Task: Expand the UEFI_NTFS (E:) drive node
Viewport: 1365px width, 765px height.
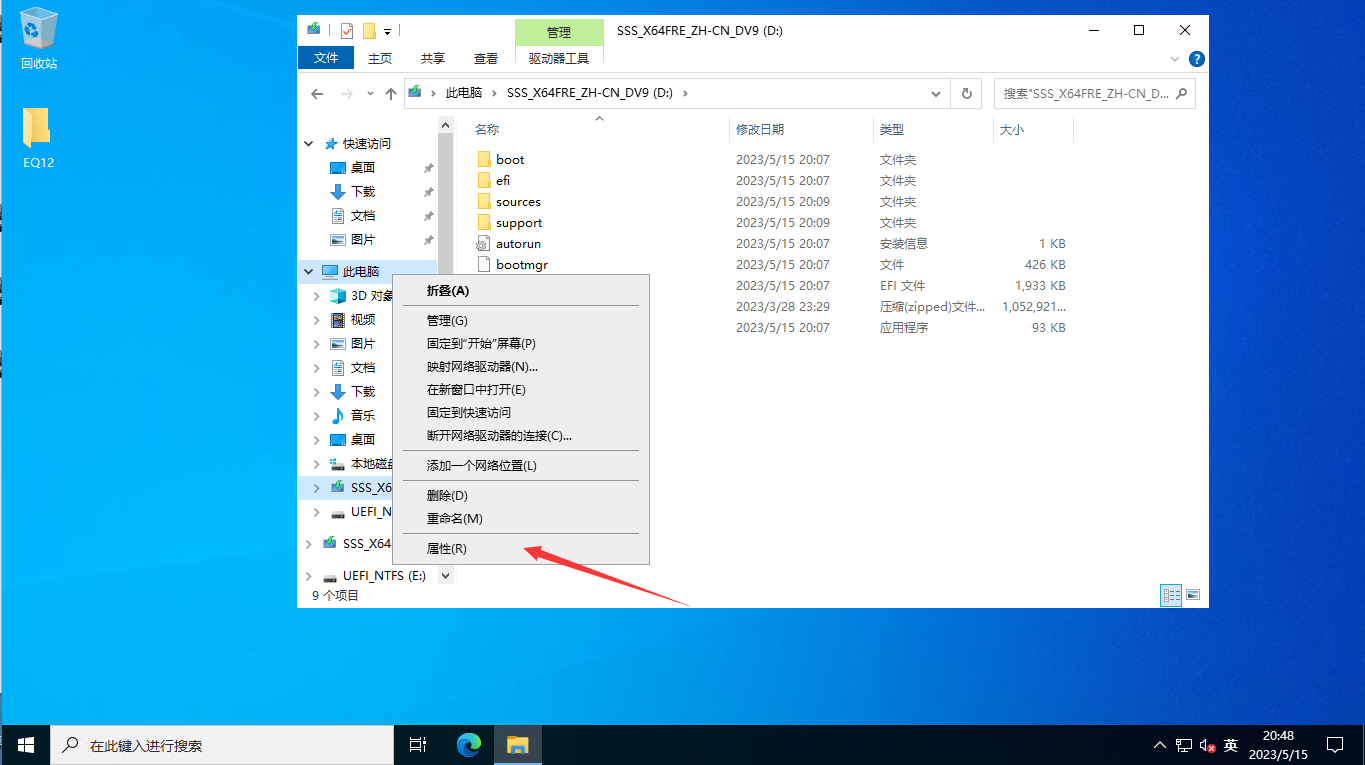Action: (x=309, y=577)
